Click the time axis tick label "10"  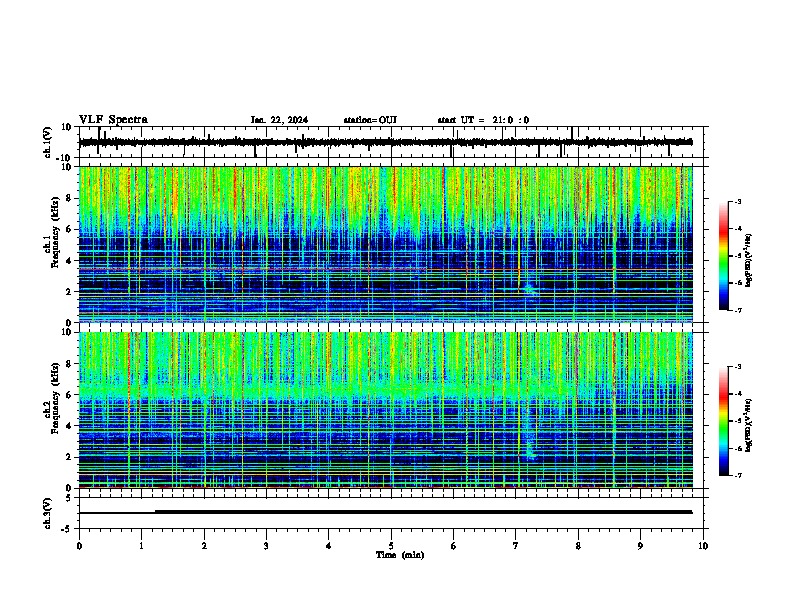point(703,546)
